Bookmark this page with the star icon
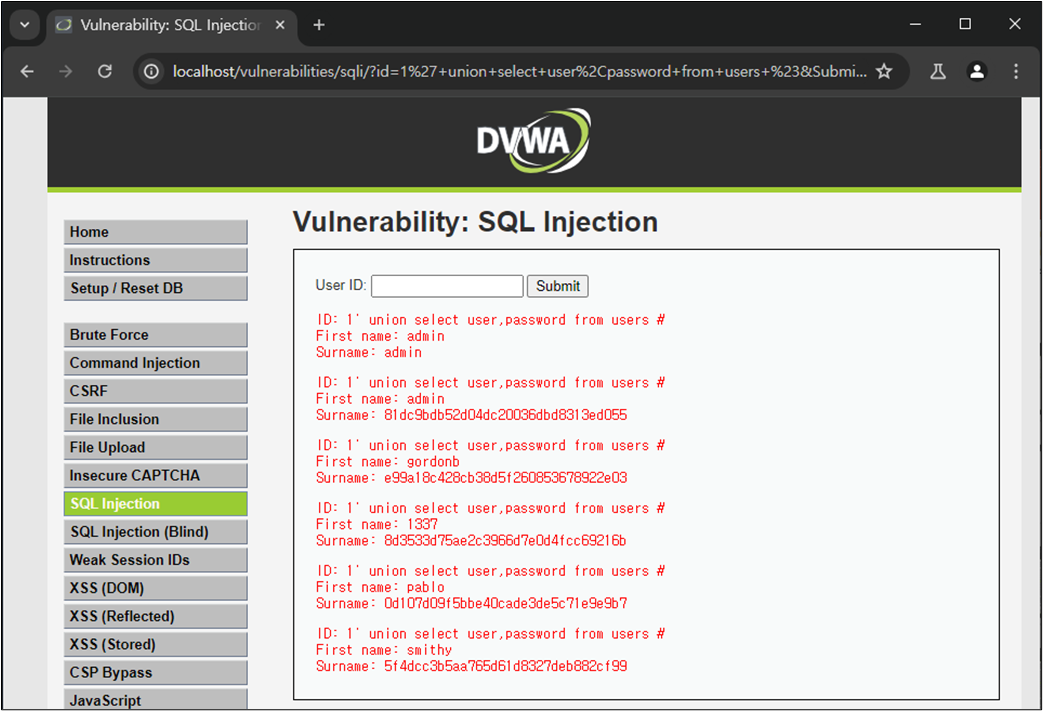The height and width of the screenshot is (711, 1043). tap(883, 71)
